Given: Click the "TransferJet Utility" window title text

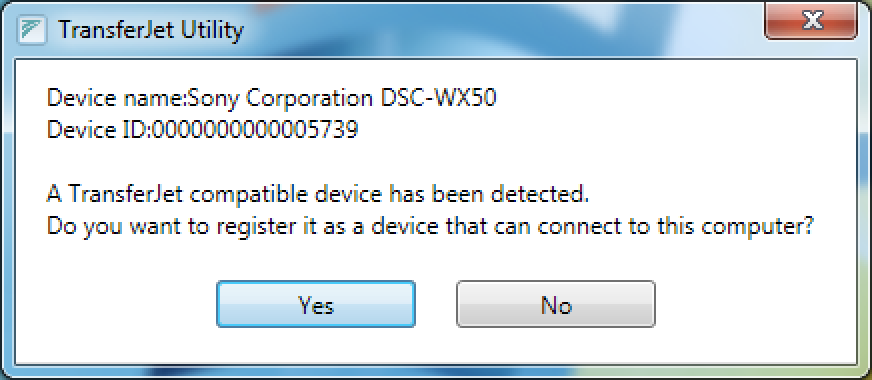Looking at the screenshot, I should pyautogui.click(x=150, y=30).
